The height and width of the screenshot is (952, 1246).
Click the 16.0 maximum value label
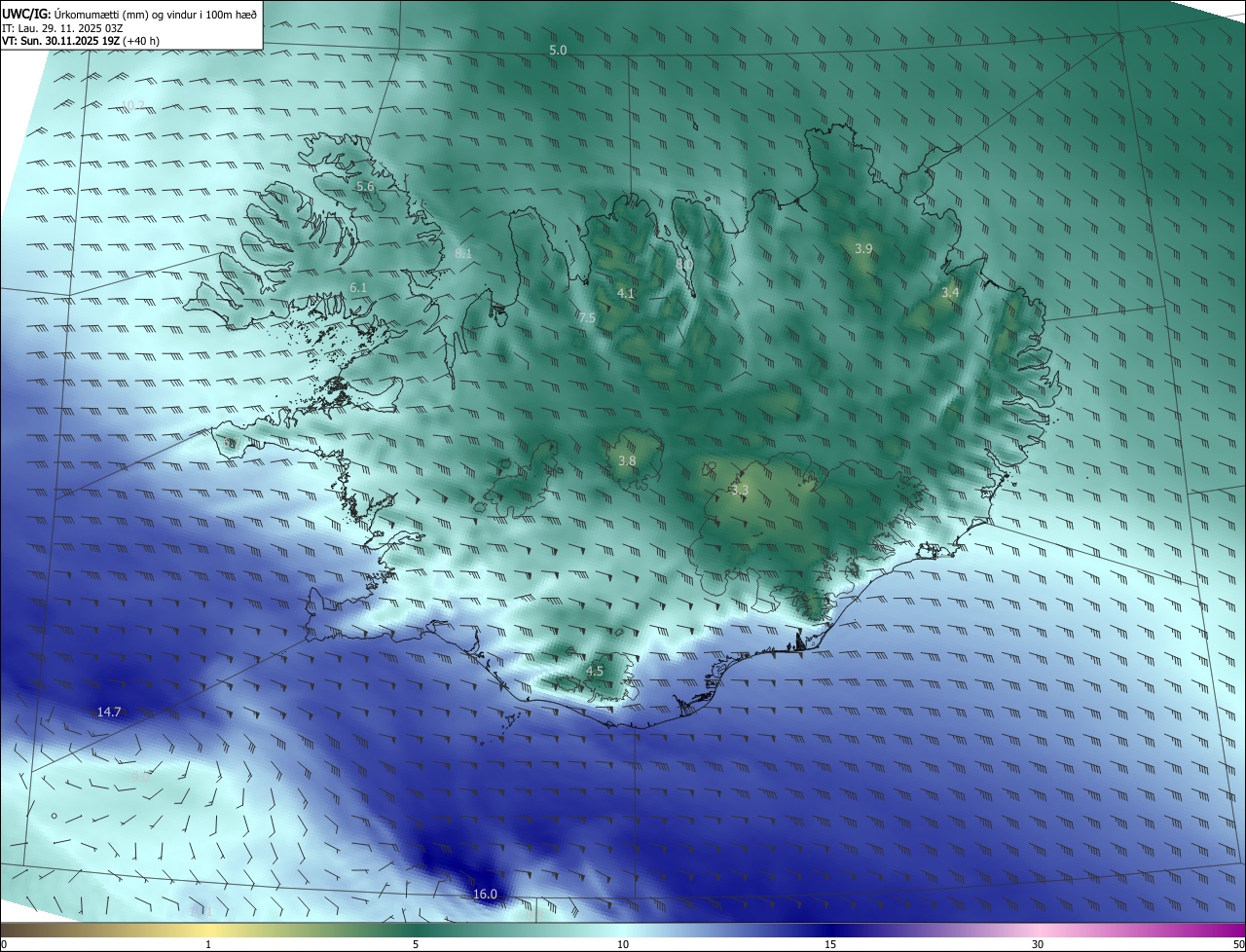pyautogui.click(x=485, y=895)
